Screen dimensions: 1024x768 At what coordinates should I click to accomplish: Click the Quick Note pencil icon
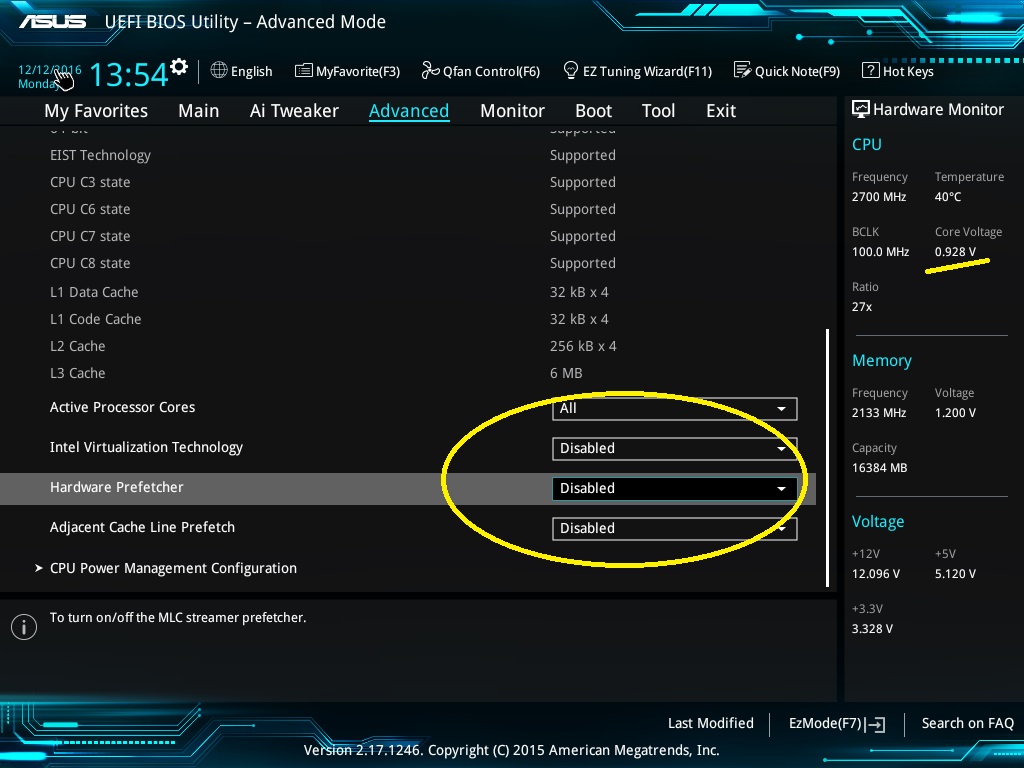tap(742, 70)
